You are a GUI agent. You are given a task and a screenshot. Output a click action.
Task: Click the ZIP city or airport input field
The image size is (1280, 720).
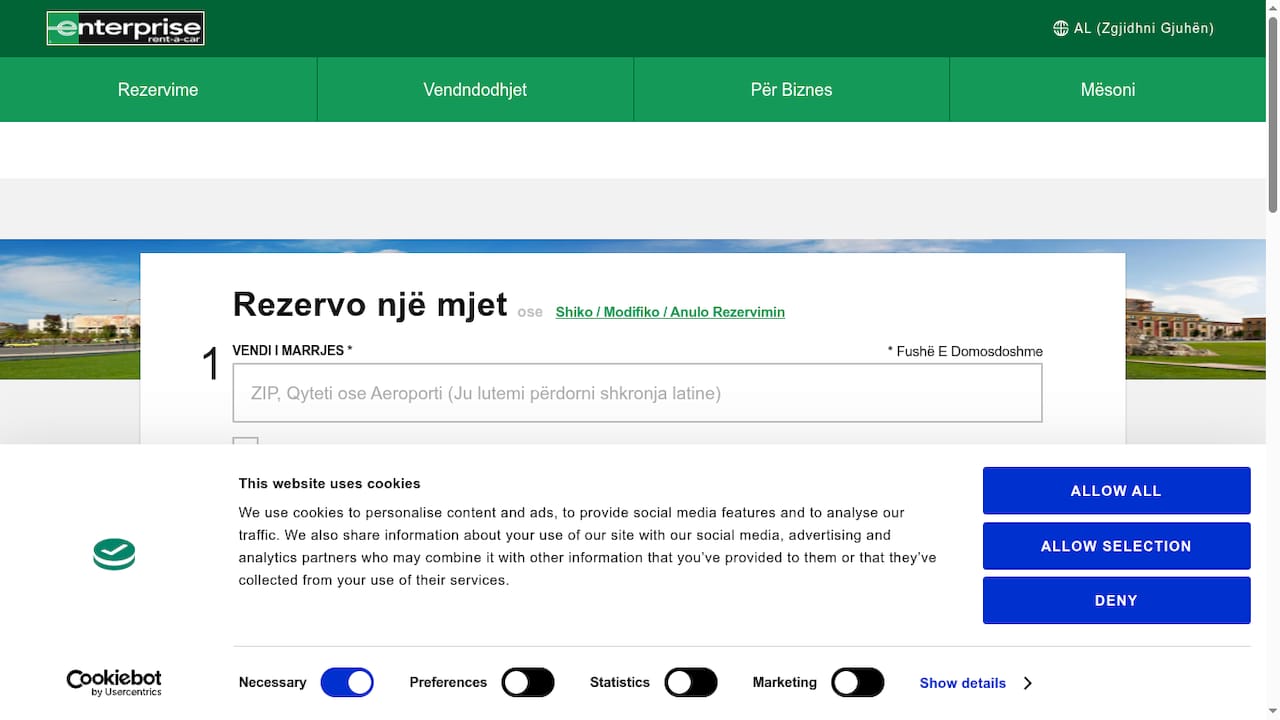(x=637, y=392)
